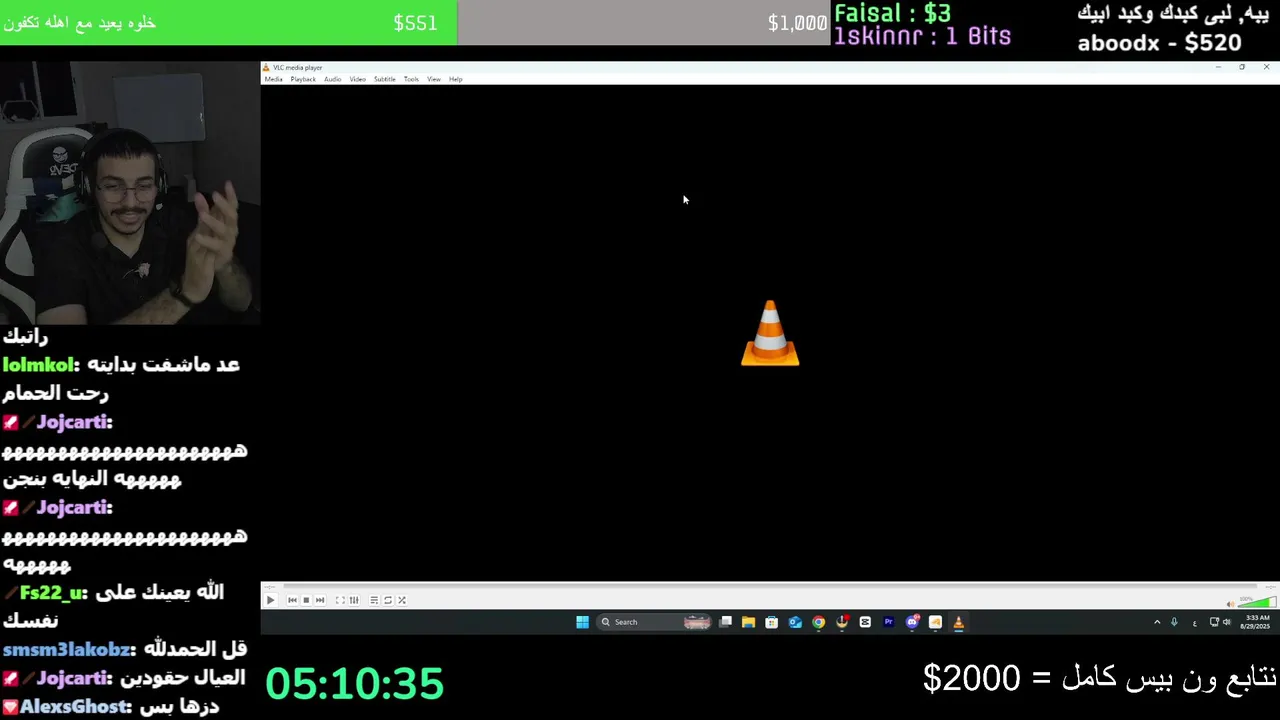Open Google Chrome from the taskbar

tap(818, 622)
